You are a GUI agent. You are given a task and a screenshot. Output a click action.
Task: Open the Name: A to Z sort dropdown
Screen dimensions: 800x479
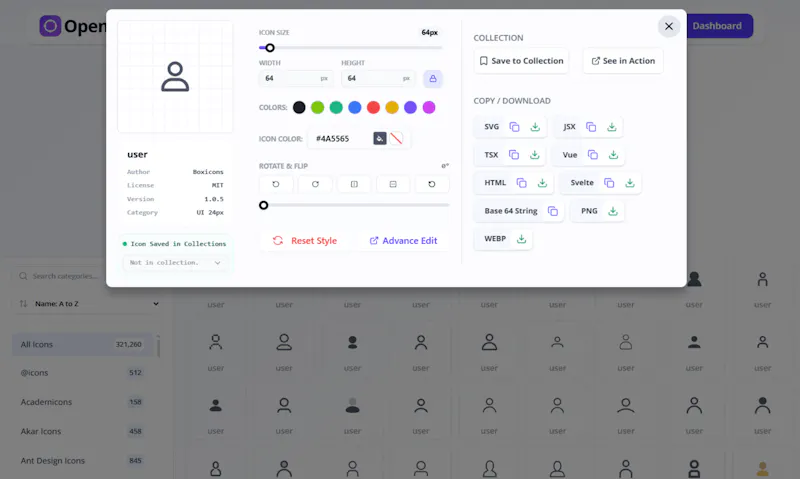click(88, 304)
